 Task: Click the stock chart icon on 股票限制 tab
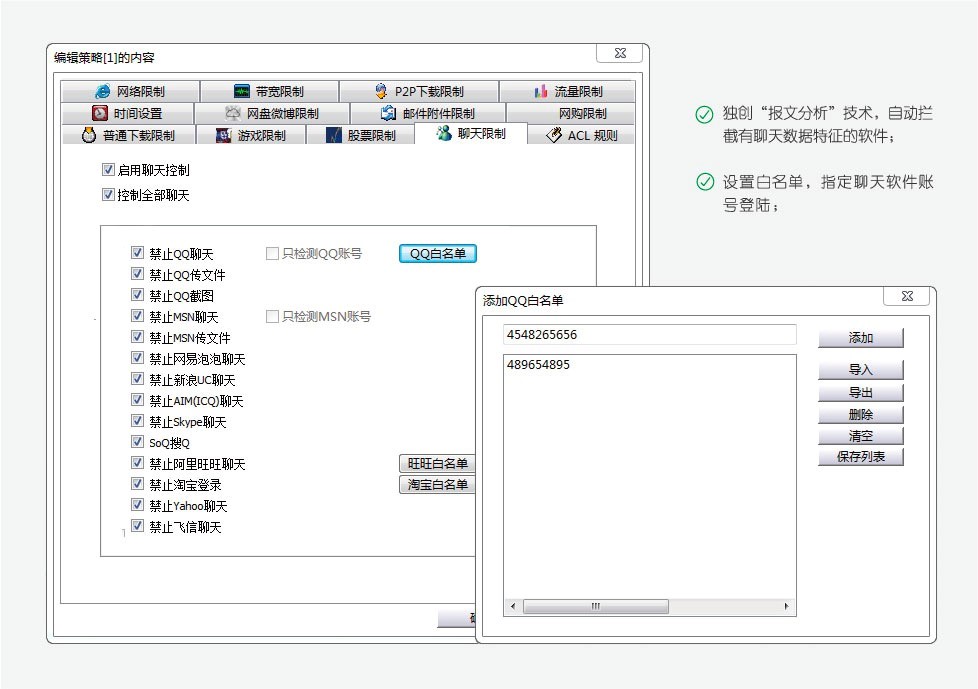[334, 135]
